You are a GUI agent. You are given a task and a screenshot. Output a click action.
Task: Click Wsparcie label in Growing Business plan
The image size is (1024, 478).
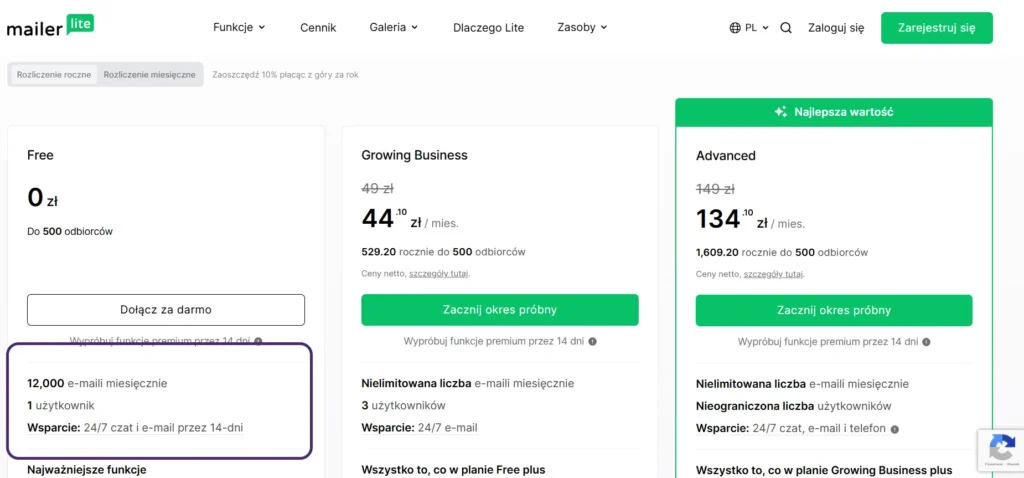(388, 428)
